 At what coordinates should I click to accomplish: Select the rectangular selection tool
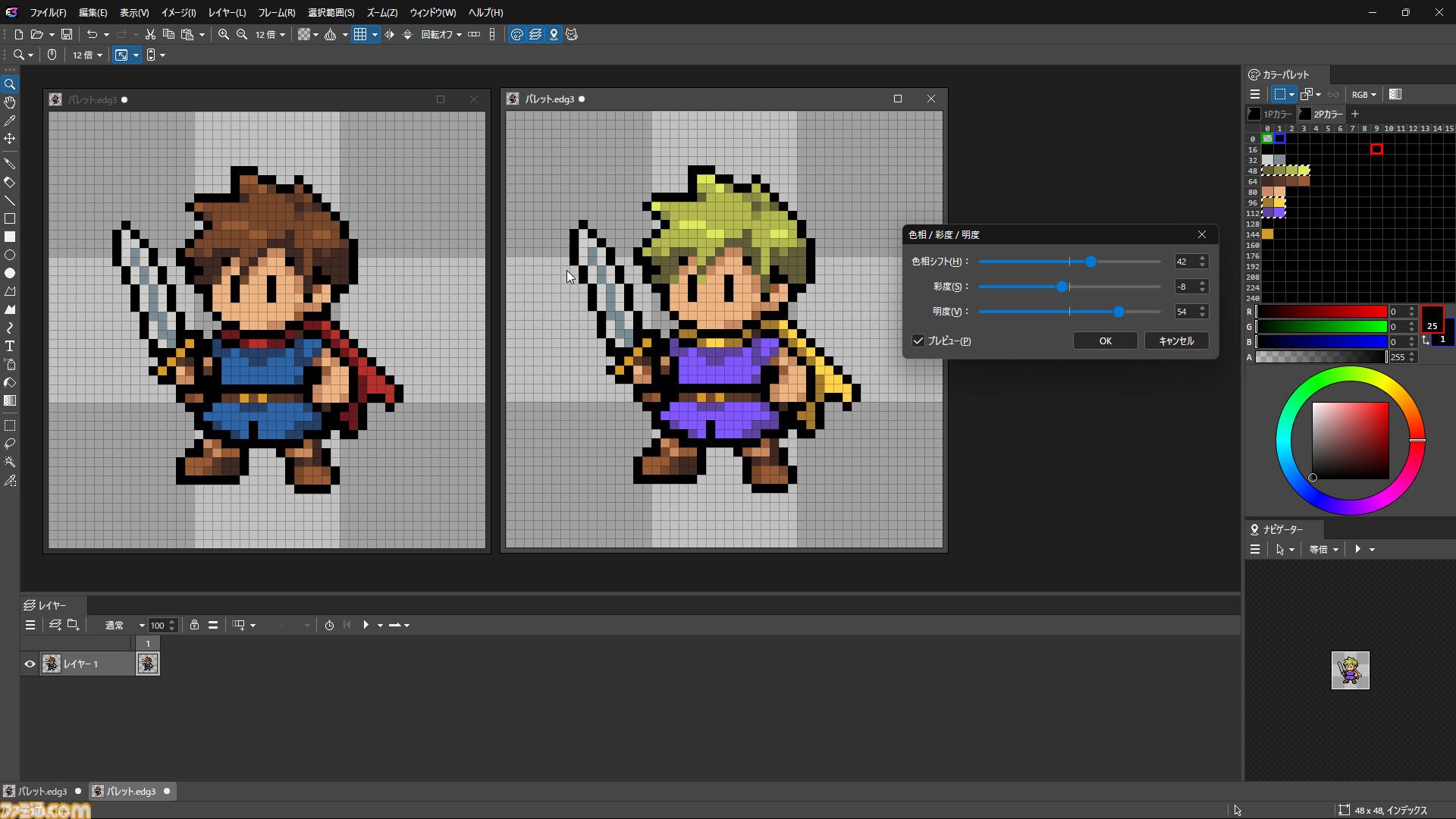(10, 425)
